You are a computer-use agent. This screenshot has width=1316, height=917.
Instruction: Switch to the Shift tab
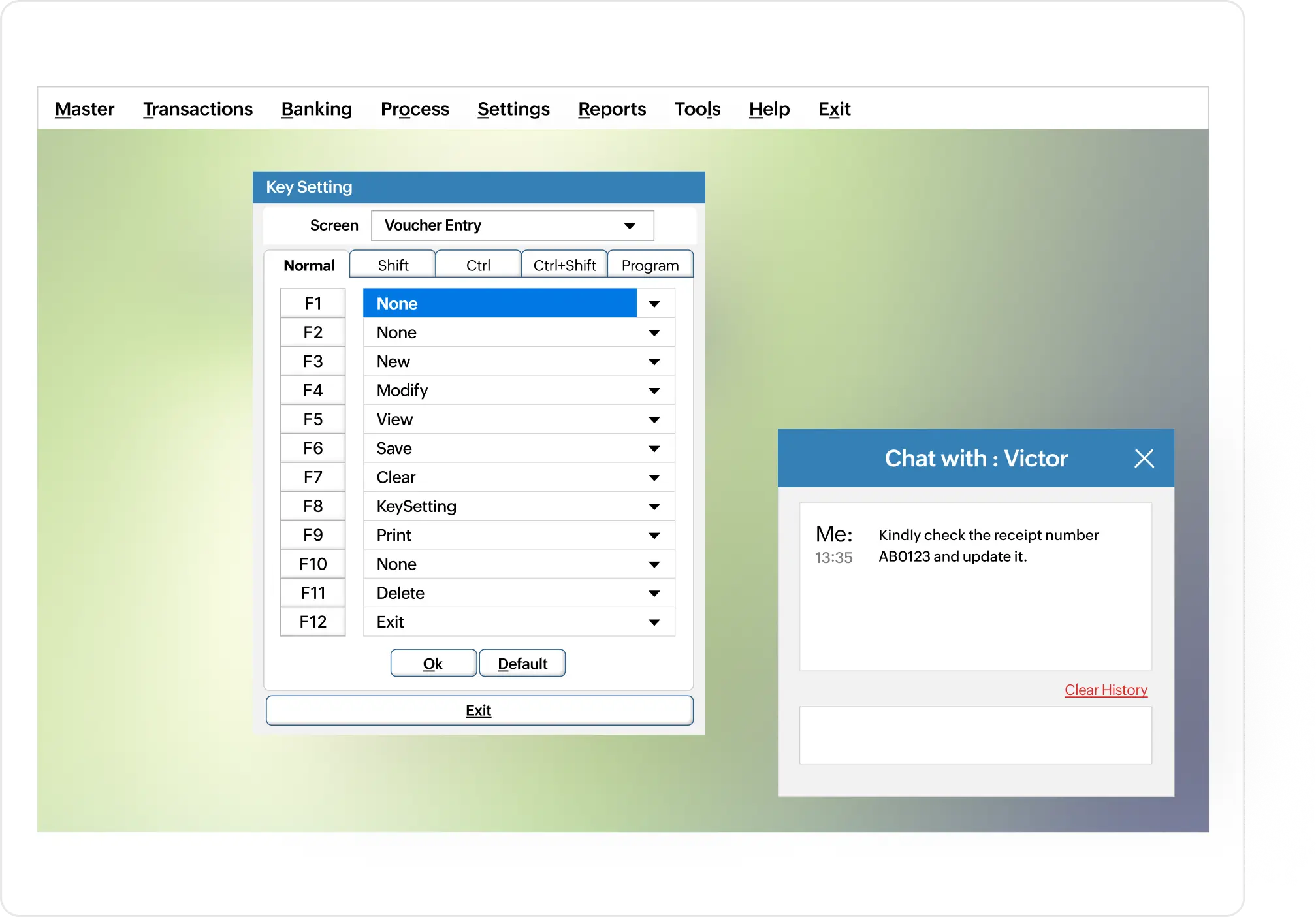tap(392, 264)
